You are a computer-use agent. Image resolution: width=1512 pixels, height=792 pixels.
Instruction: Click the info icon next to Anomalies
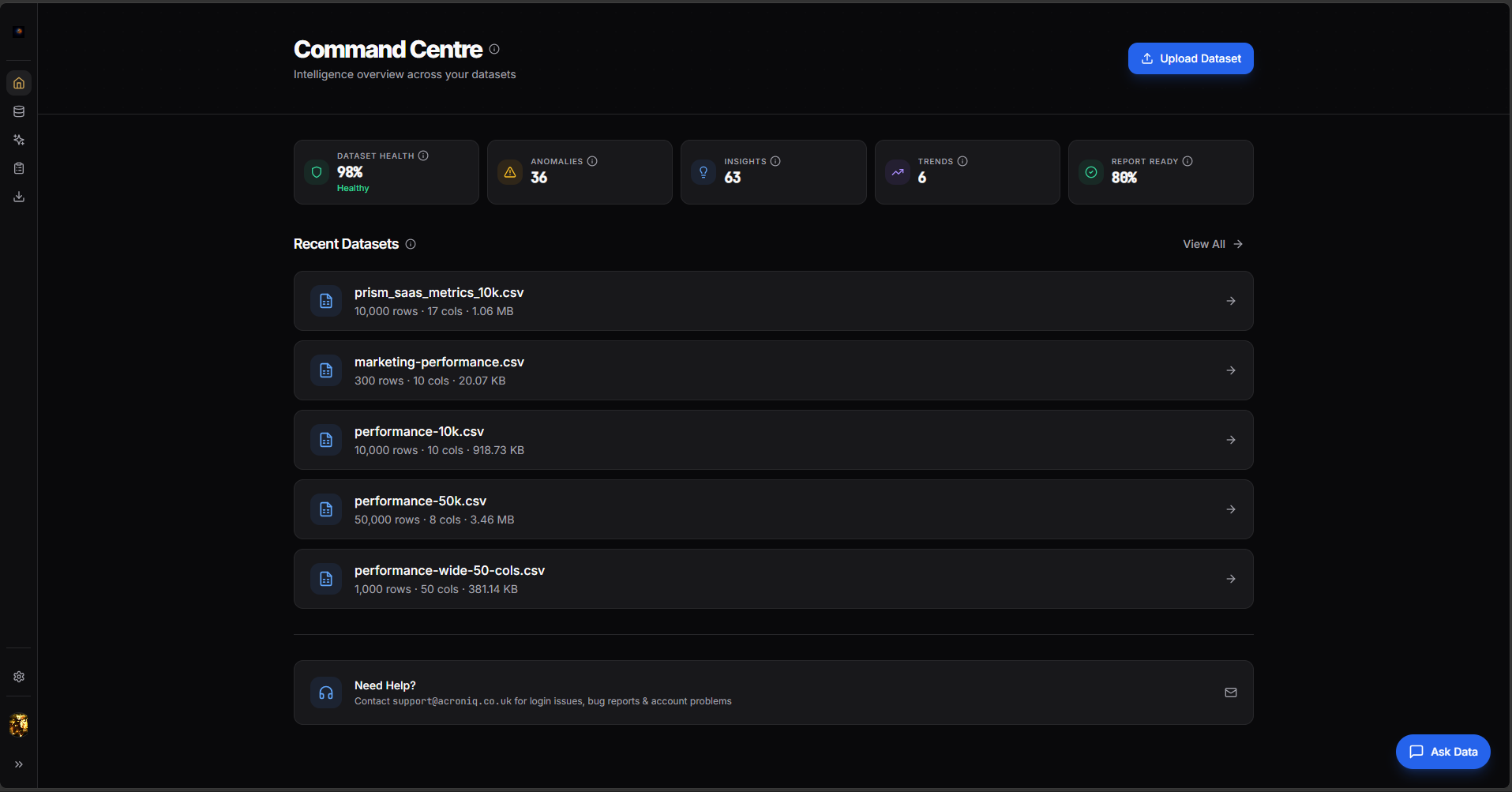coord(592,161)
